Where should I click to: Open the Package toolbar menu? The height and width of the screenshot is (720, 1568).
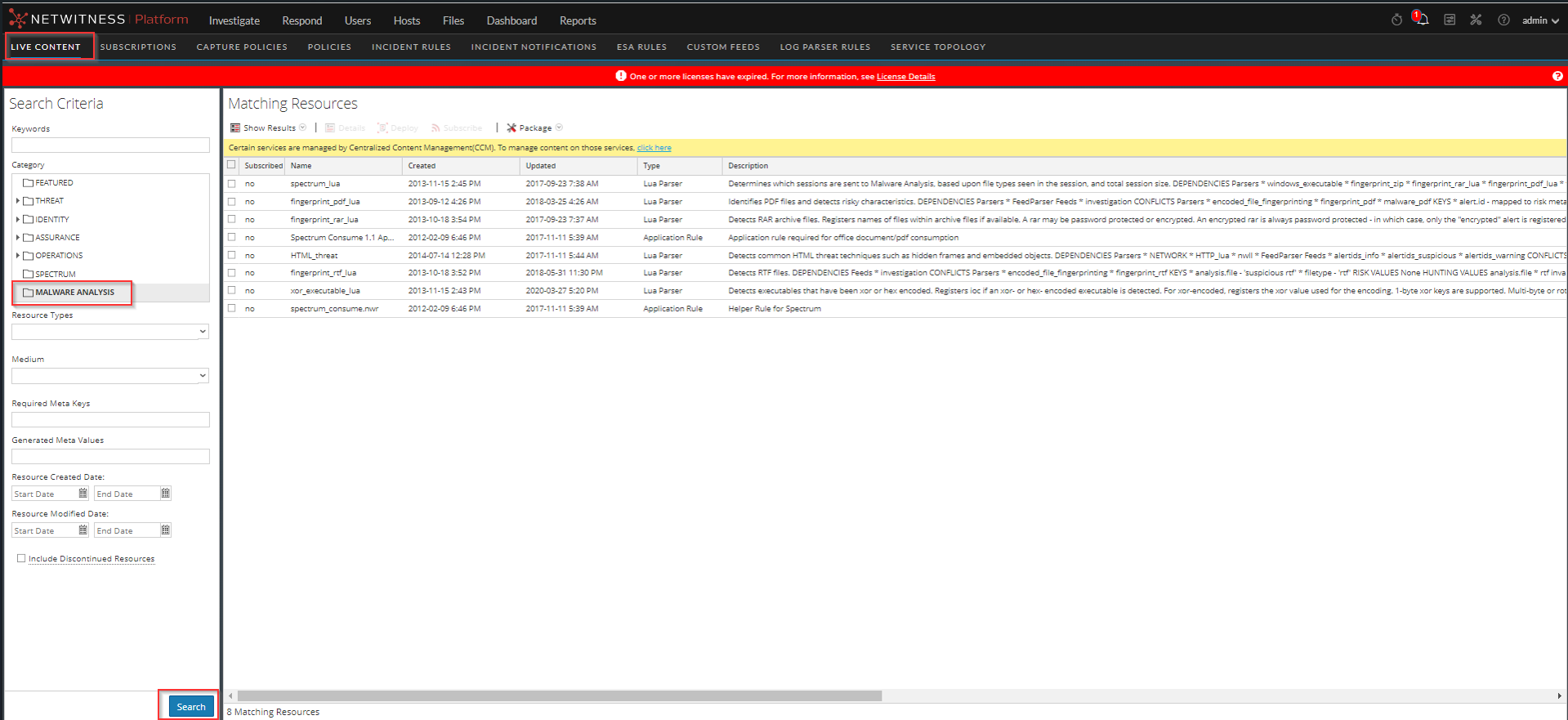pos(534,127)
